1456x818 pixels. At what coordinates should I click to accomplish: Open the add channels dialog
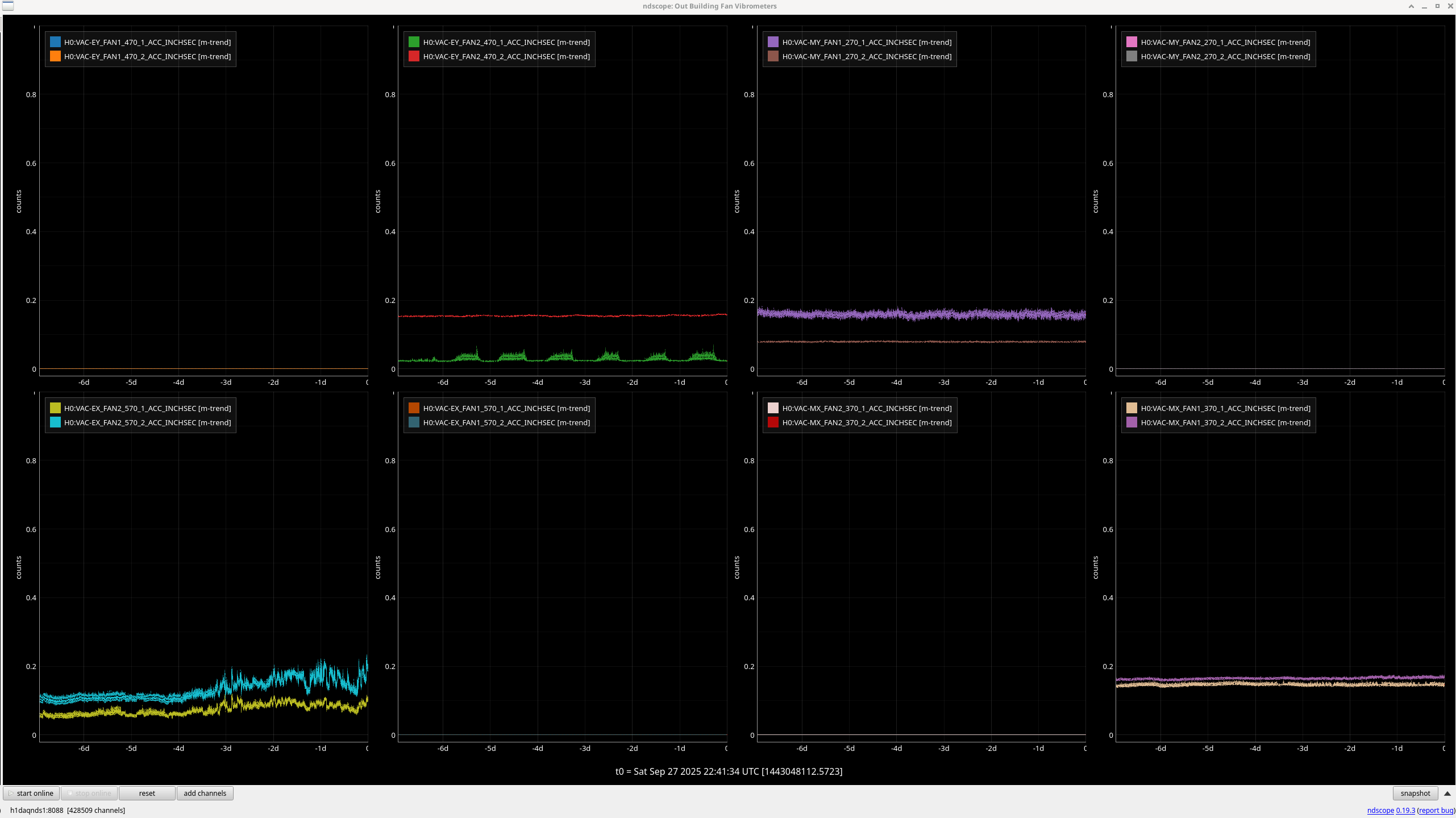click(x=205, y=793)
